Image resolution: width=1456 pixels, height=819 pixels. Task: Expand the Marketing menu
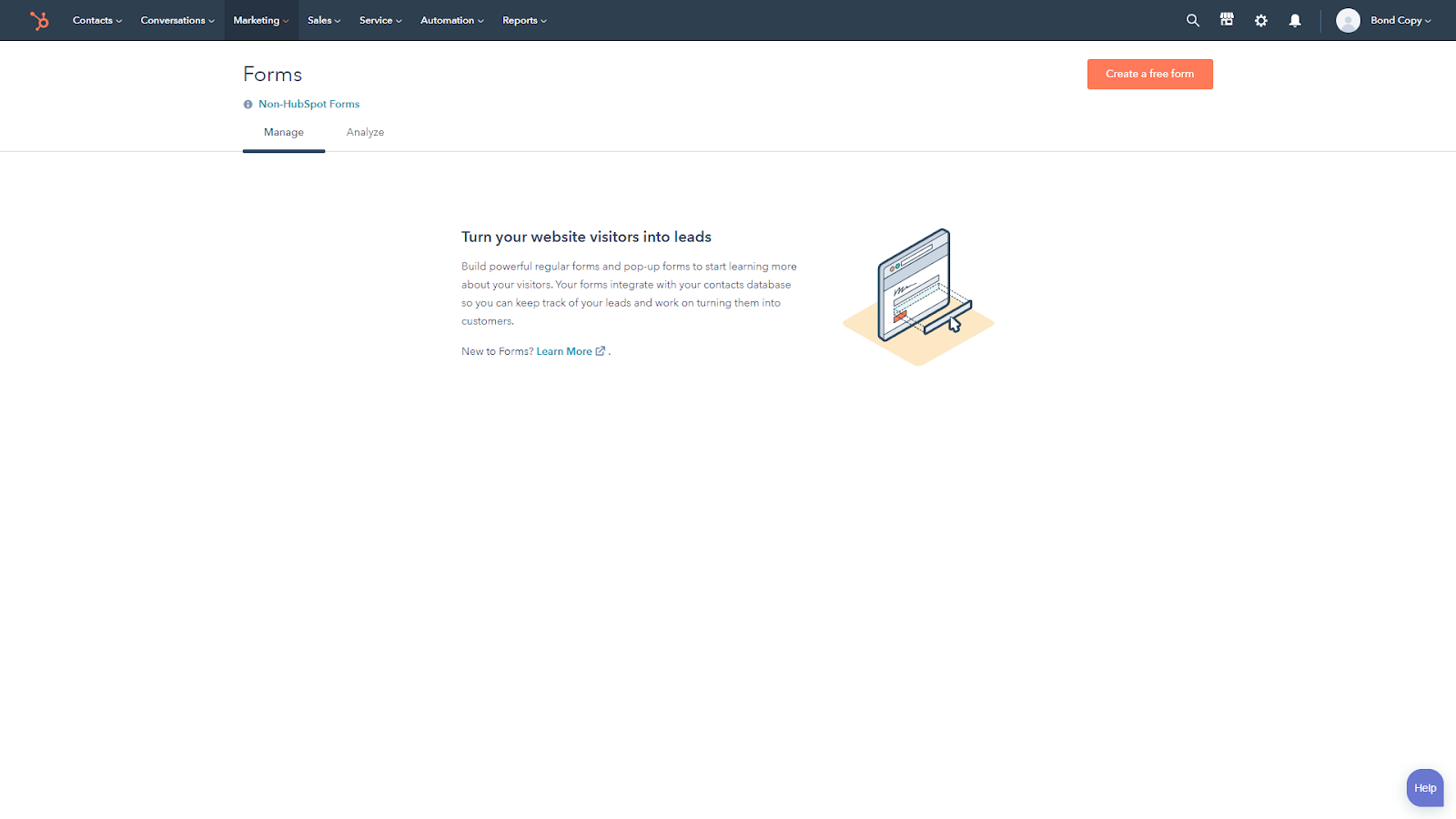point(261,20)
